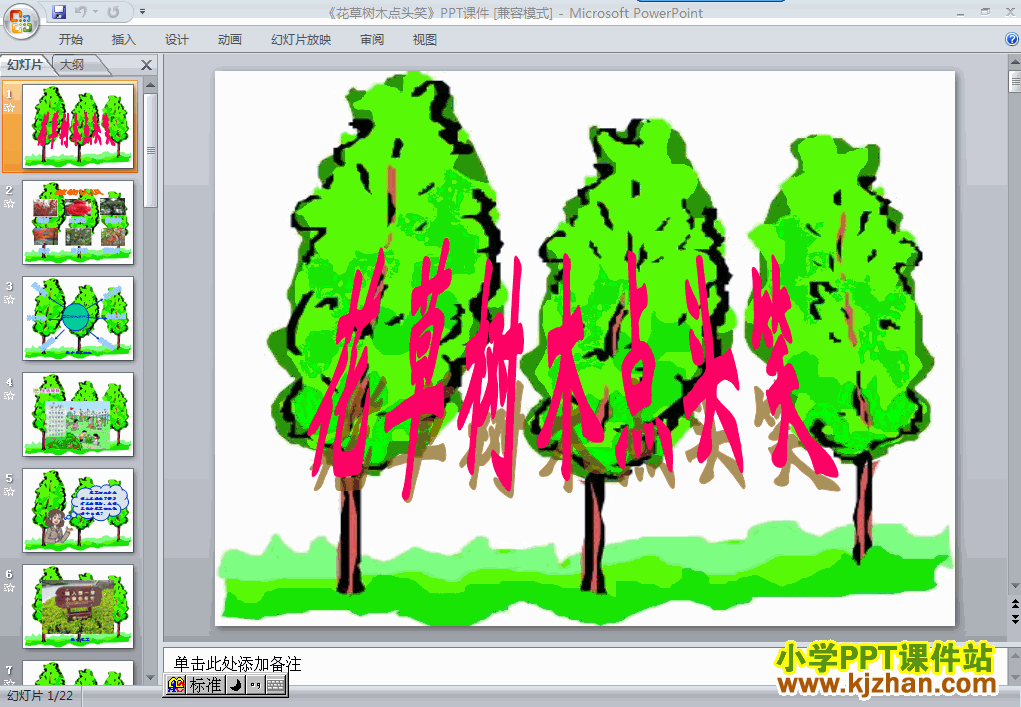The height and width of the screenshot is (707, 1021).
Task: Open the Office button menu
Action: click(x=21, y=21)
